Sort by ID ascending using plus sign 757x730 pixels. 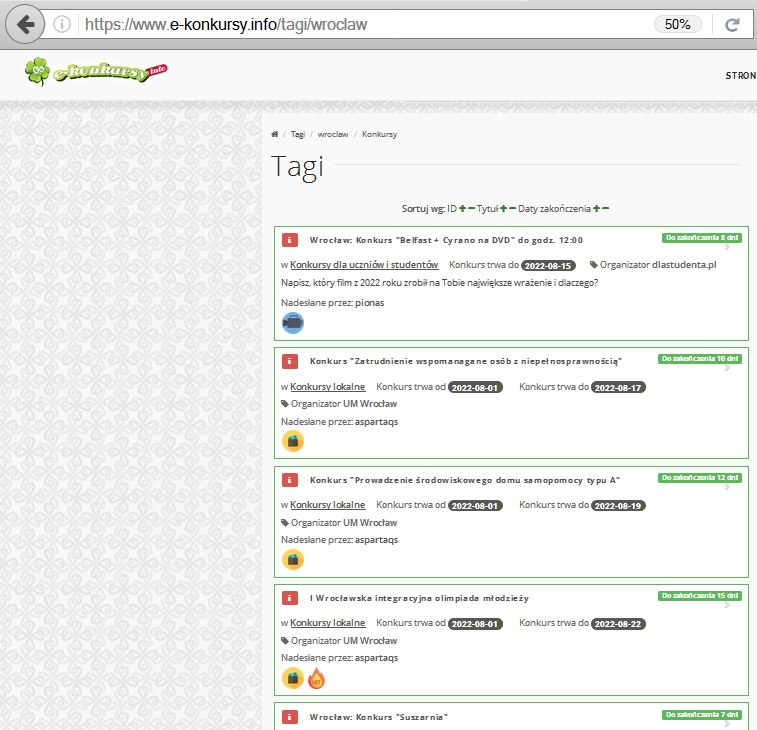(x=462, y=208)
